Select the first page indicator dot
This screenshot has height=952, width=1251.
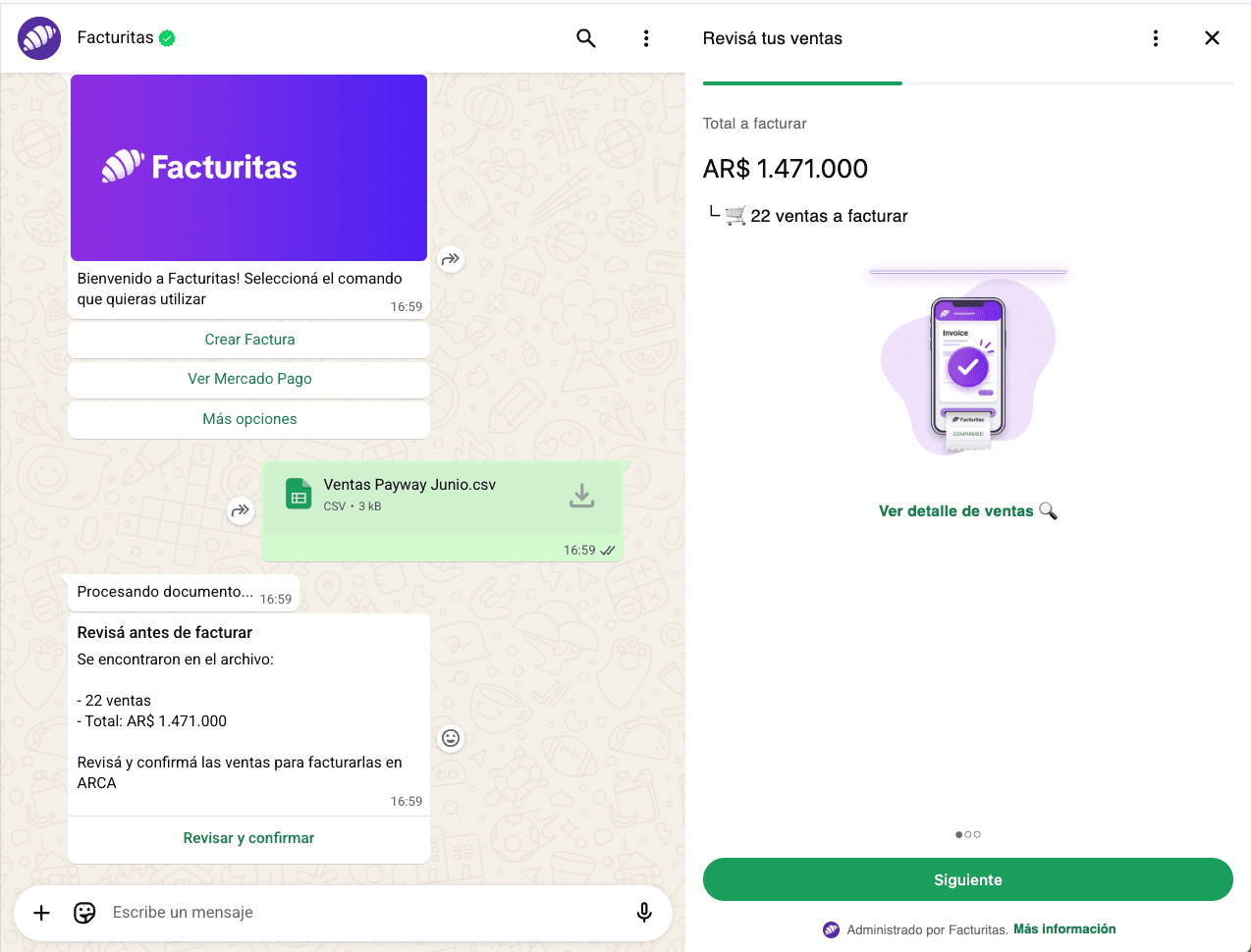(958, 834)
